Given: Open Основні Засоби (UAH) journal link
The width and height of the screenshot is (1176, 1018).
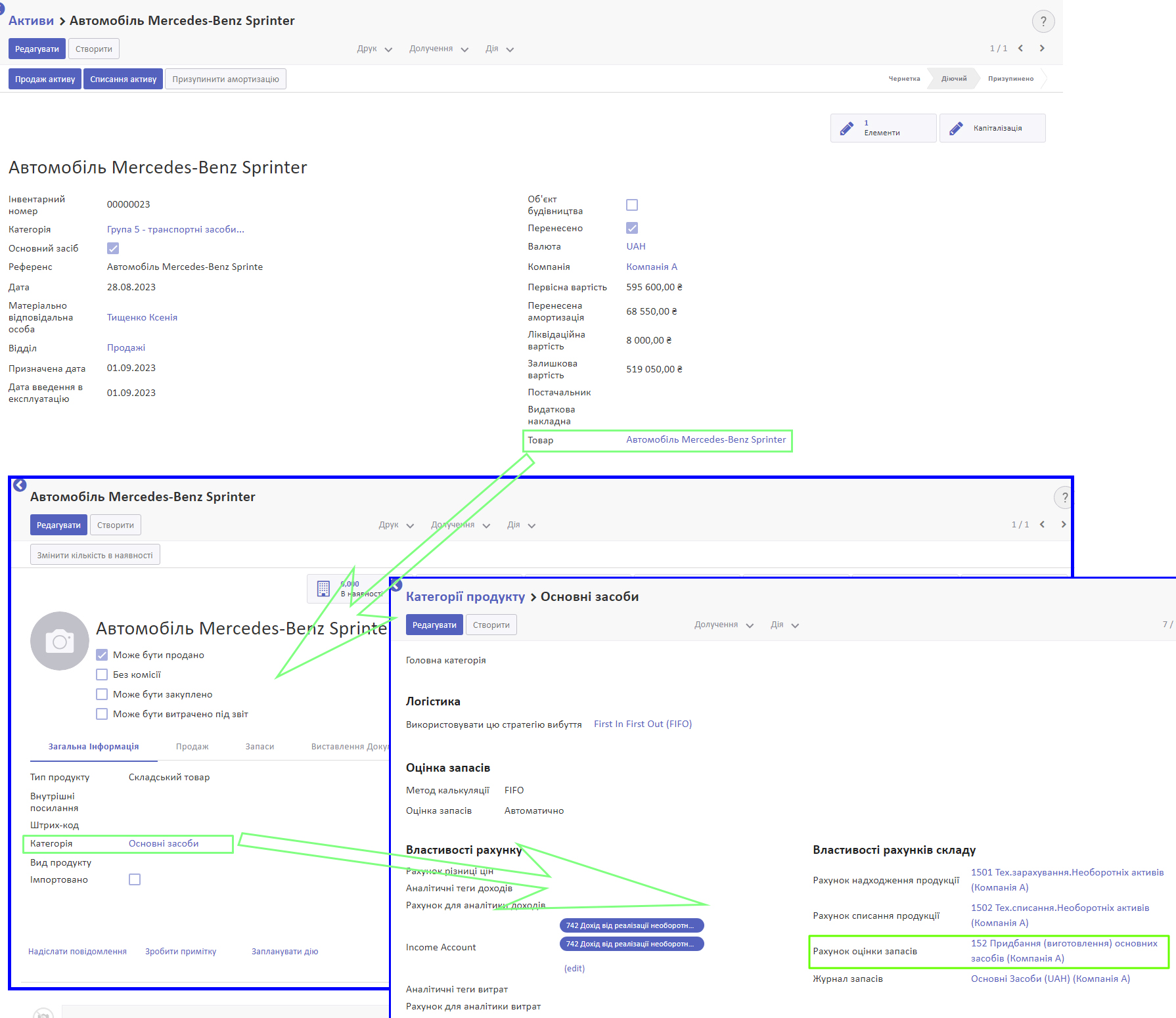Looking at the screenshot, I should tap(1050, 979).
